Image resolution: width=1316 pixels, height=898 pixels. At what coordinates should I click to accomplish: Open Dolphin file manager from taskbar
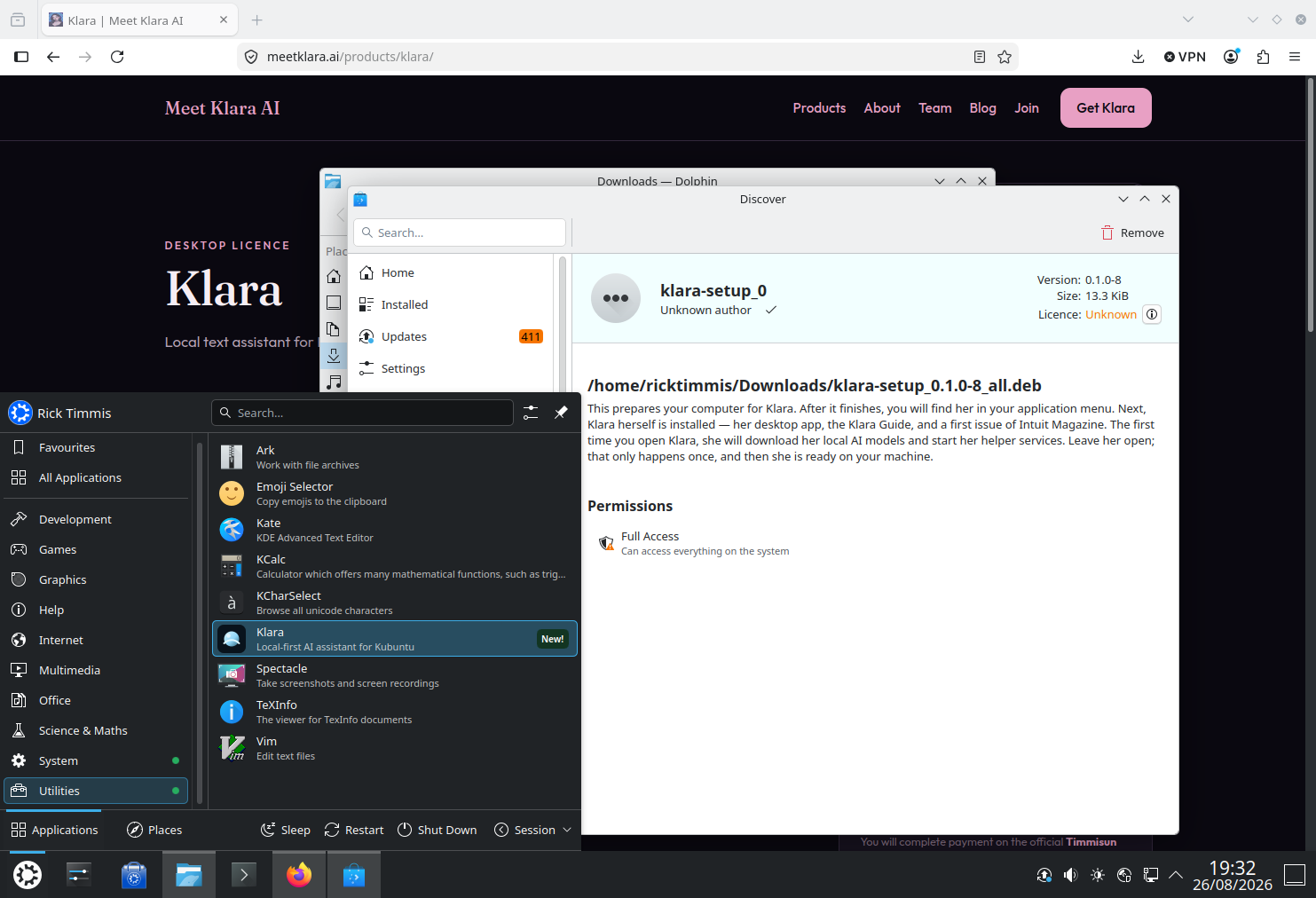(x=189, y=875)
